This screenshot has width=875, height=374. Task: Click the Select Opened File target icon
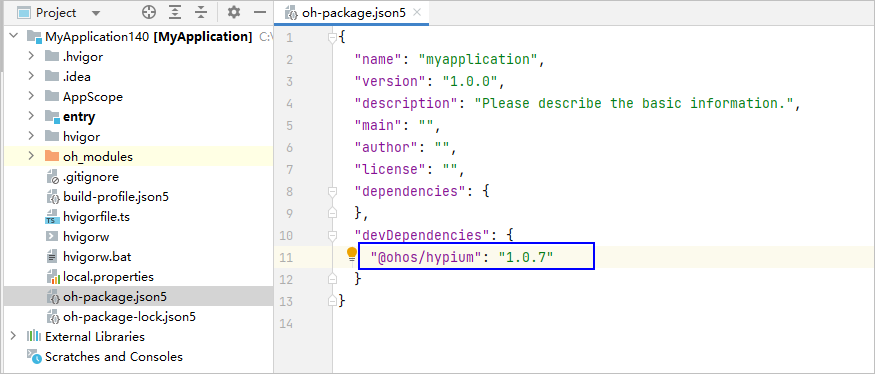click(x=148, y=12)
